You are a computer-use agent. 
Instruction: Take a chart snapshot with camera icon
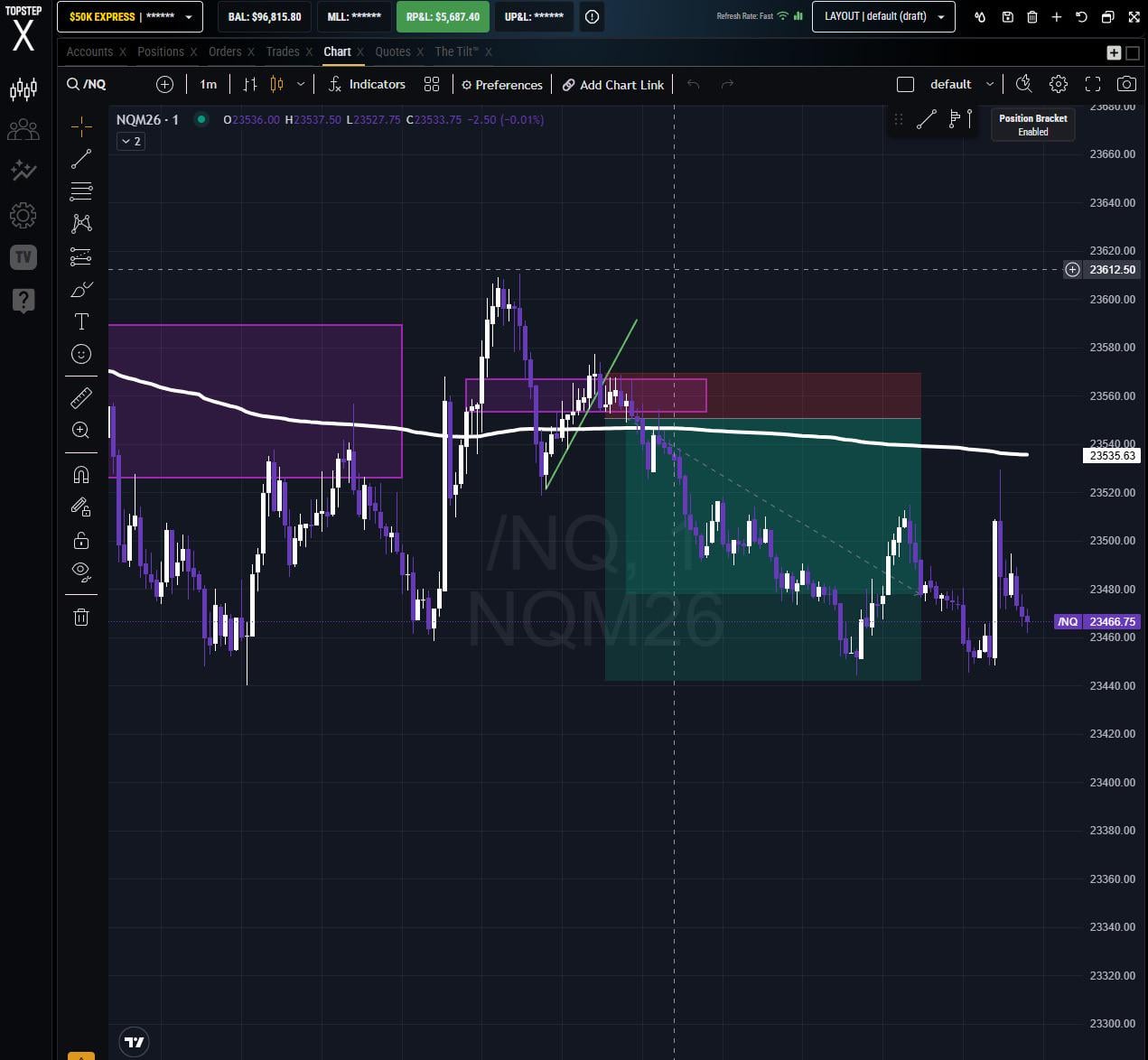(1125, 84)
